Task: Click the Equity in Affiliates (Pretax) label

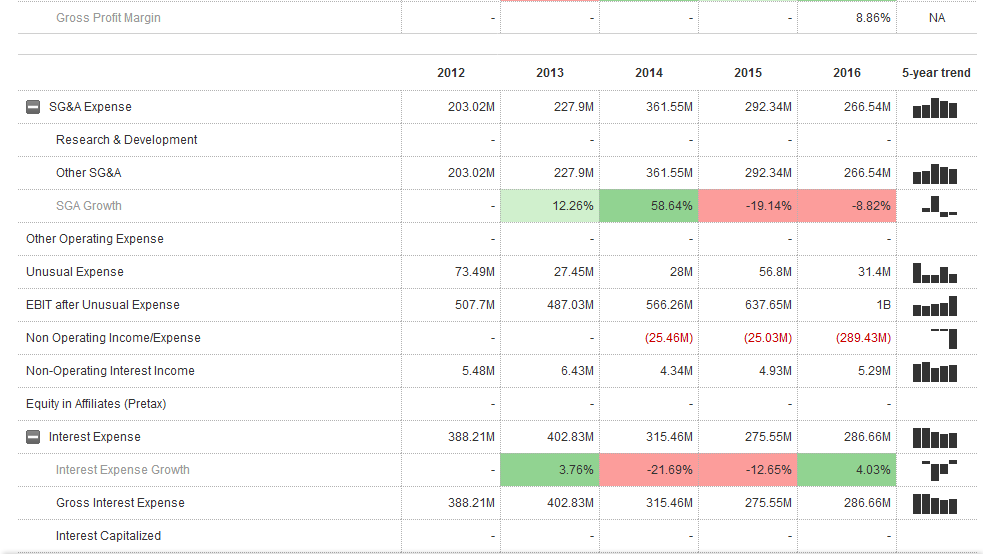Action: tap(96, 404)
